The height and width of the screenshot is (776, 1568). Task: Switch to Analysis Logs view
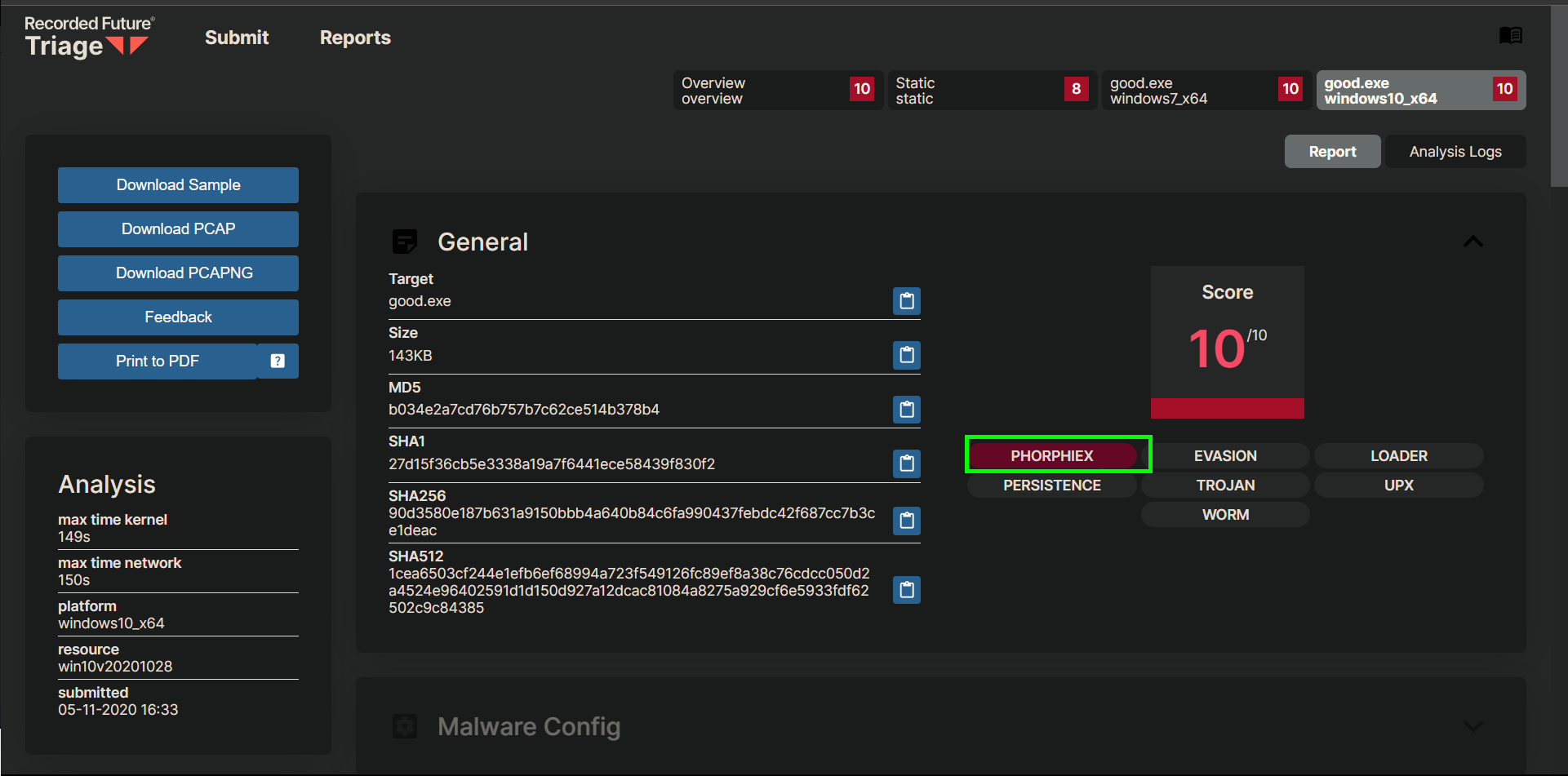[x=1455, y=152]
